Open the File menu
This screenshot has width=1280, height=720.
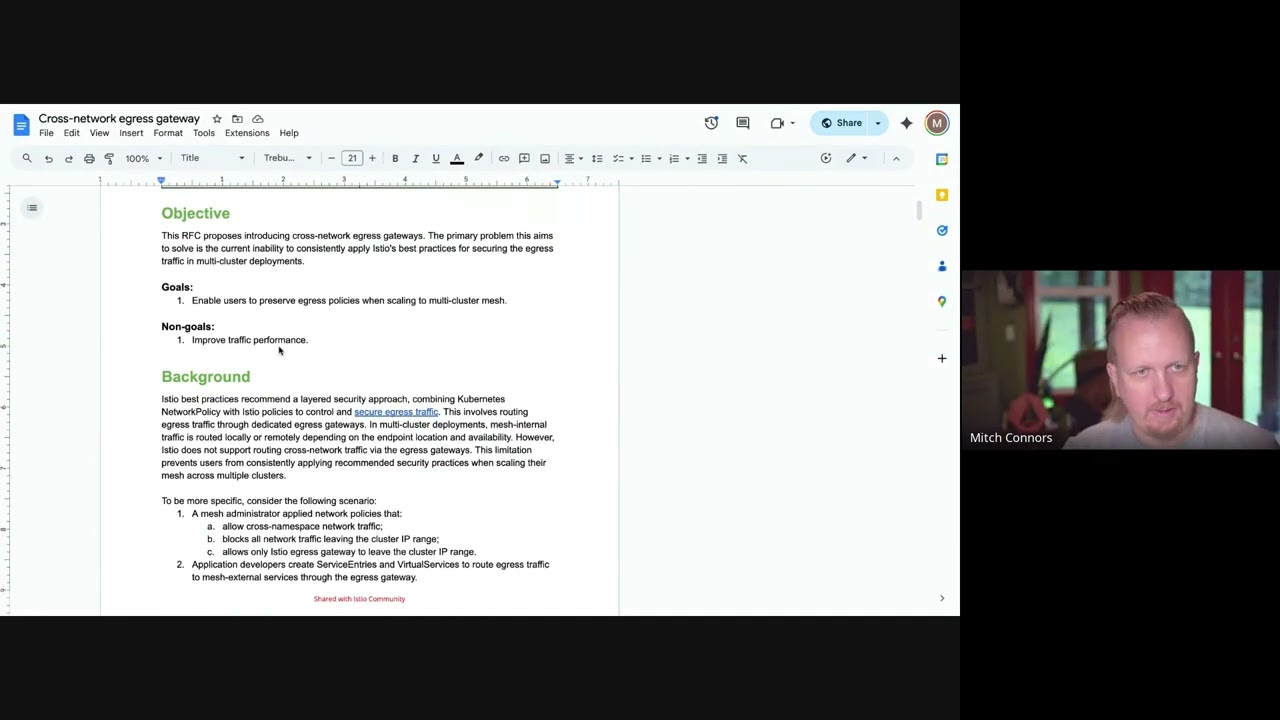[x=46, y=133]
